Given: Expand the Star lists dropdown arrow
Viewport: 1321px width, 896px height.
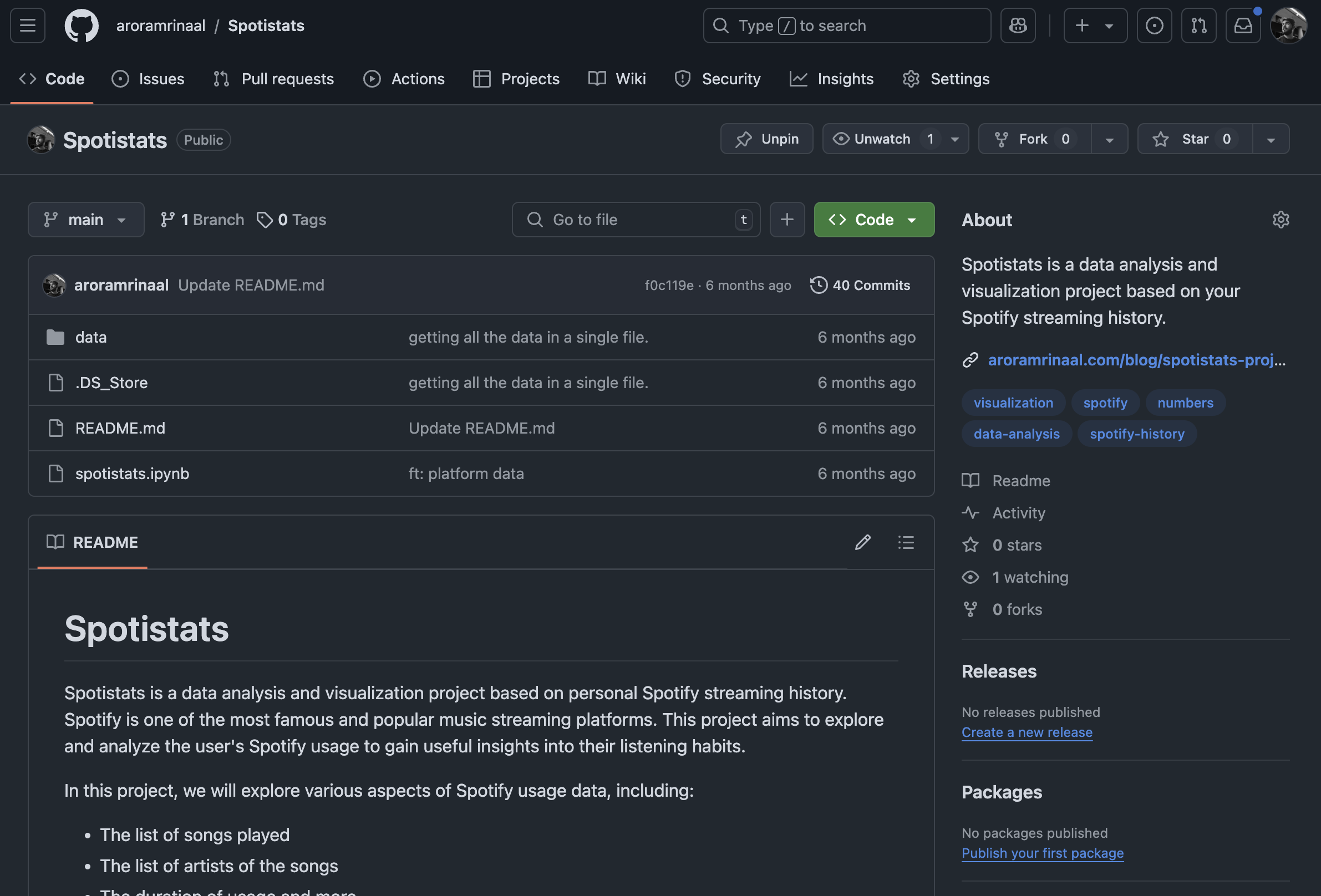Looking at the screenshot, I should click(1271, 139).
